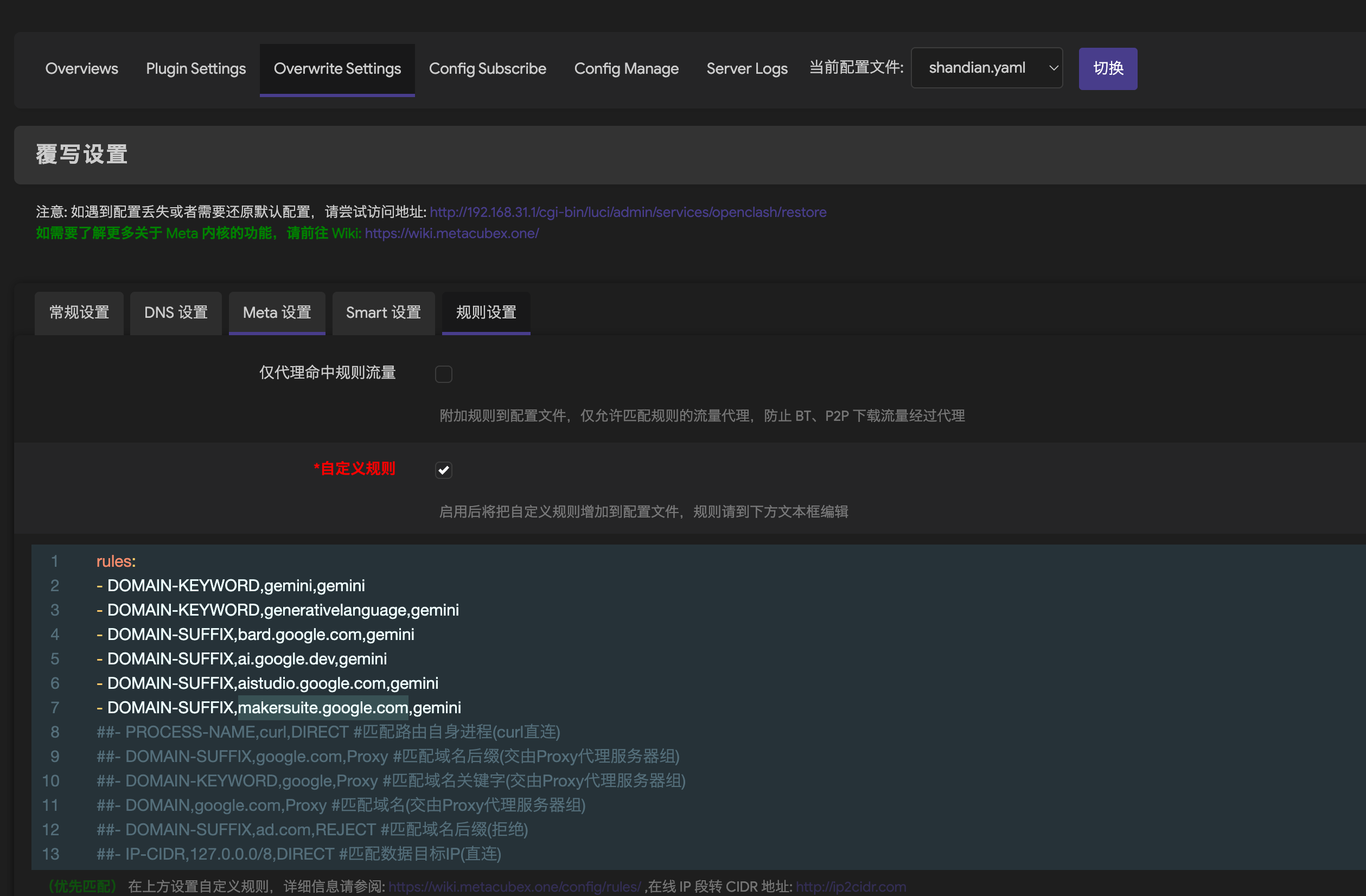This screenshot has width=1366, height=896.
Task: Select the 规则设置 sub-tab
Action: coord(486,313)
